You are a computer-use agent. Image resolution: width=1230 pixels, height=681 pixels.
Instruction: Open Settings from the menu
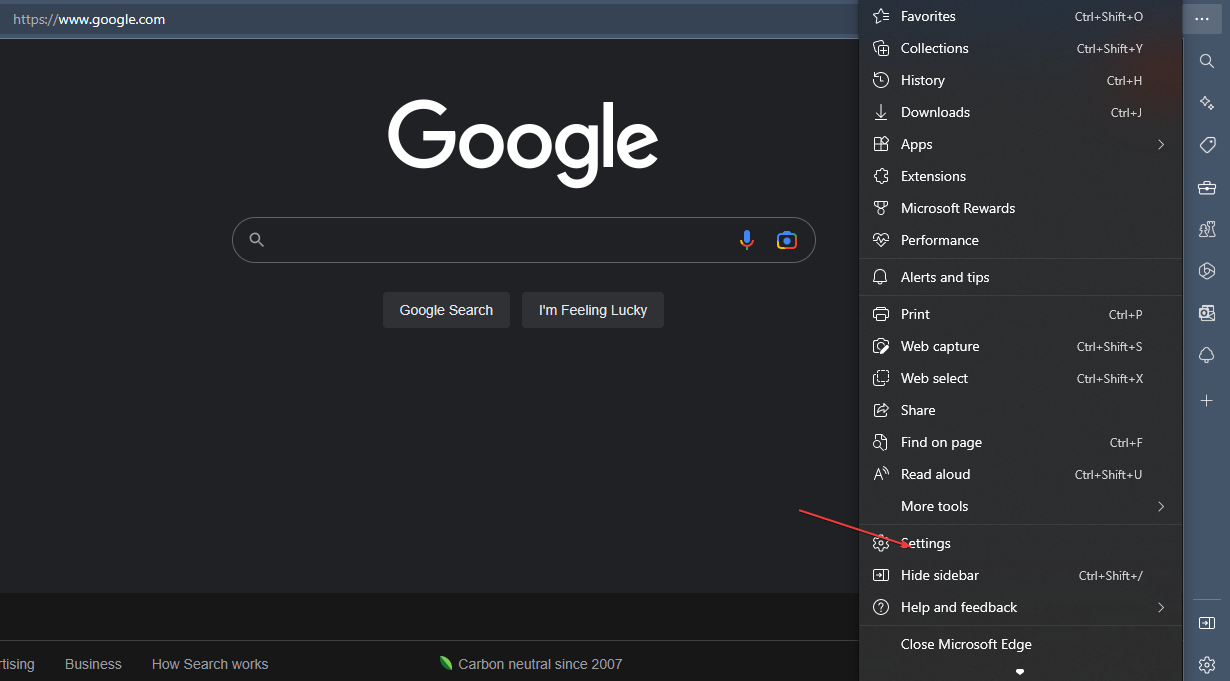(x=1020, y=543)
